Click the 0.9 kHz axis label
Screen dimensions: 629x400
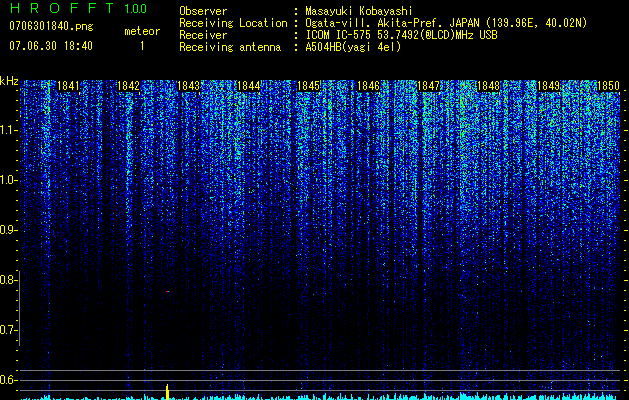click(x=7, y=230)
